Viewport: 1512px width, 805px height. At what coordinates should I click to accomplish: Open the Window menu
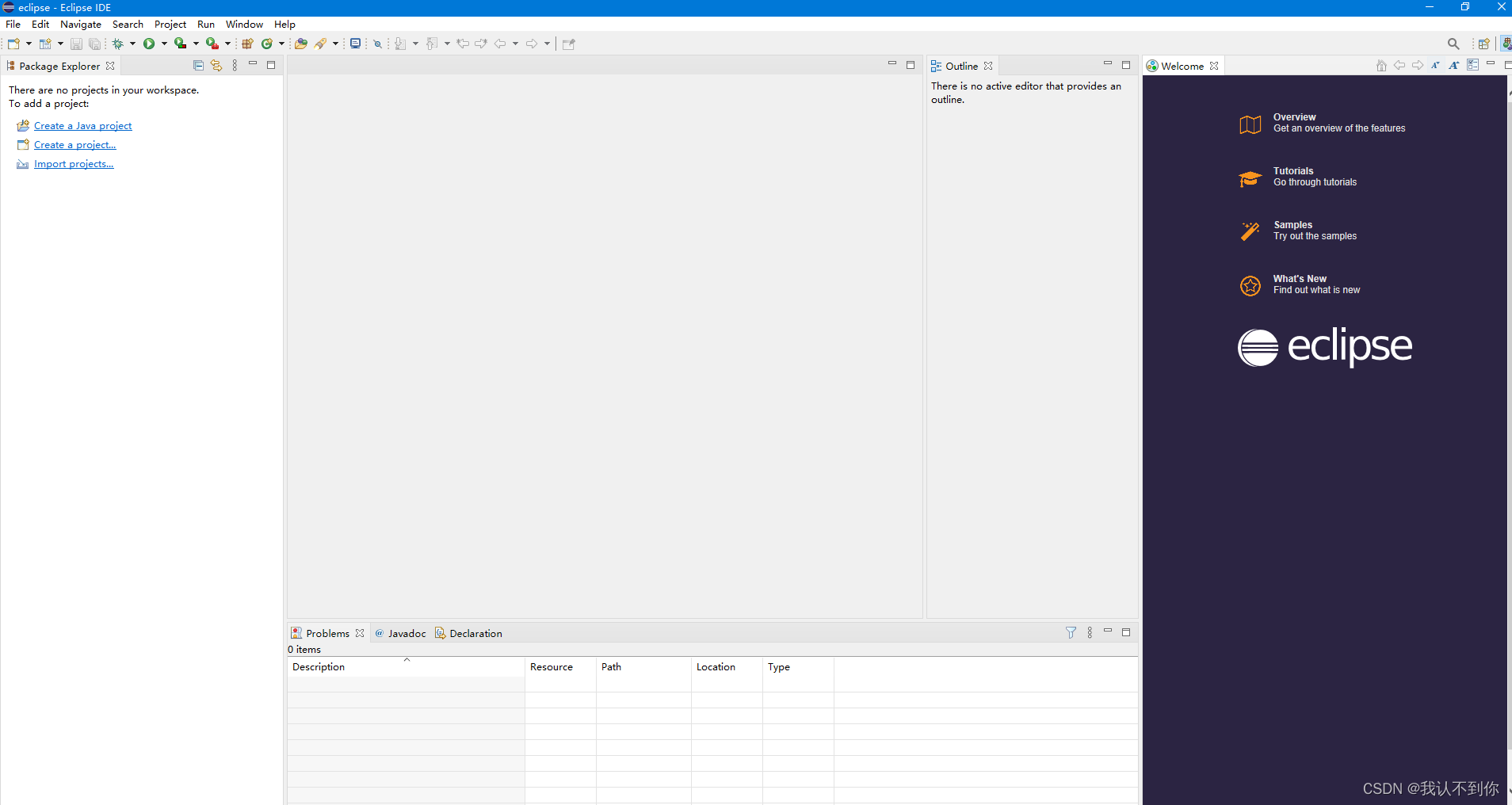point(244,24)
